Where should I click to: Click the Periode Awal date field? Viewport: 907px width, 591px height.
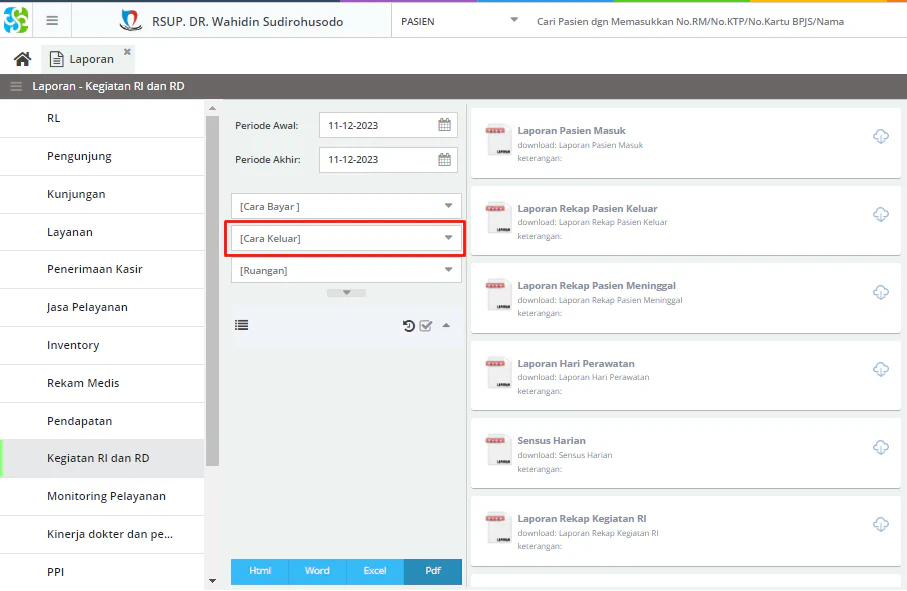click(388, 125)
